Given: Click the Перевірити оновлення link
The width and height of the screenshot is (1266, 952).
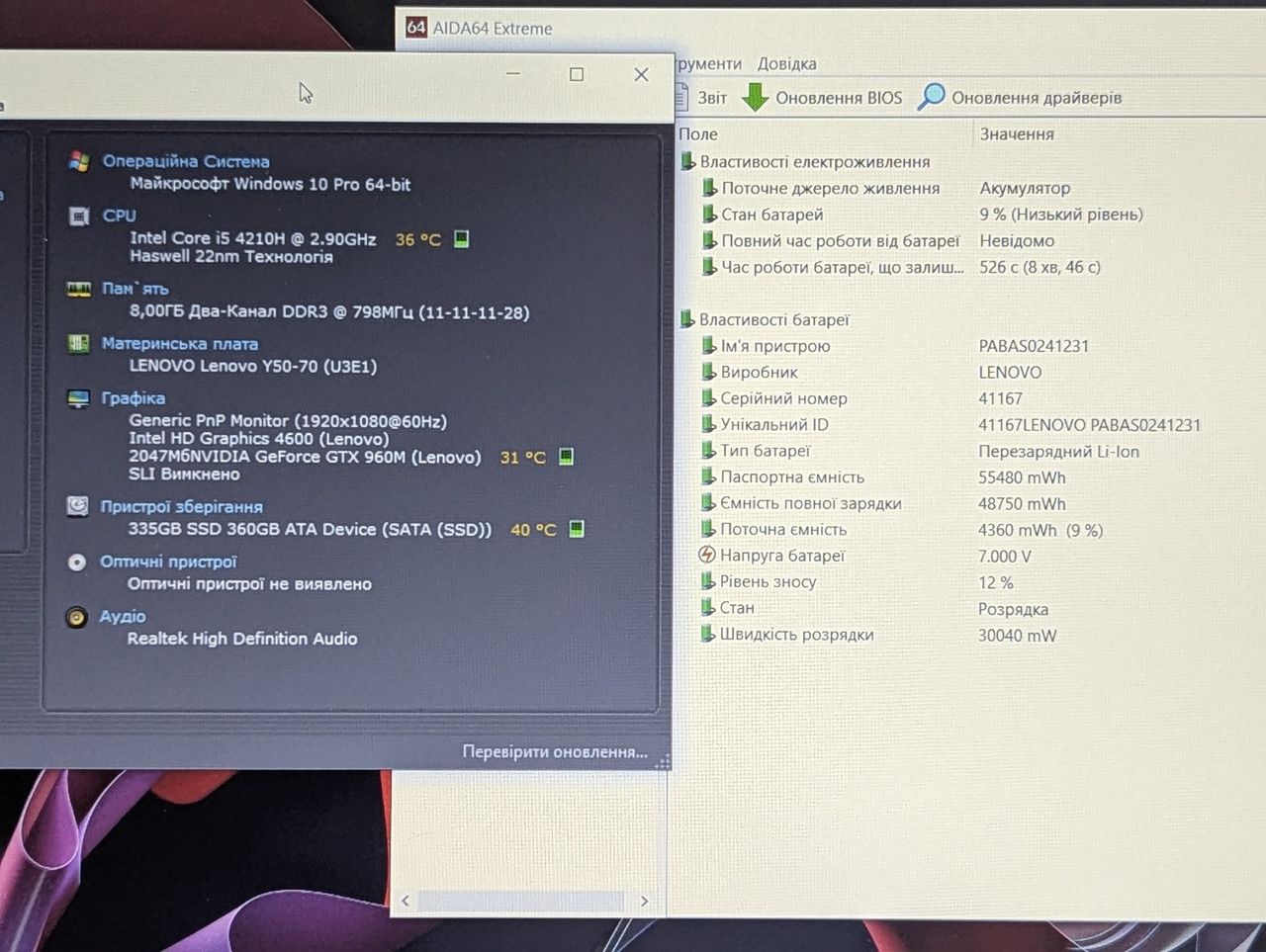Looking at the screenshot, I should coord(555,752).
